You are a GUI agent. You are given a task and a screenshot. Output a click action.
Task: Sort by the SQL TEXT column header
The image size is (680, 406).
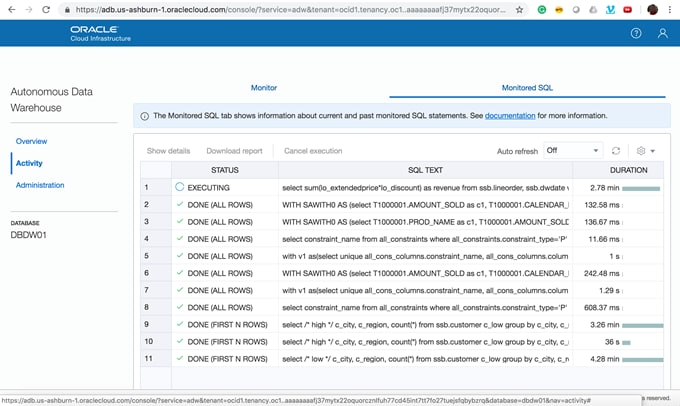pos(425,170)
